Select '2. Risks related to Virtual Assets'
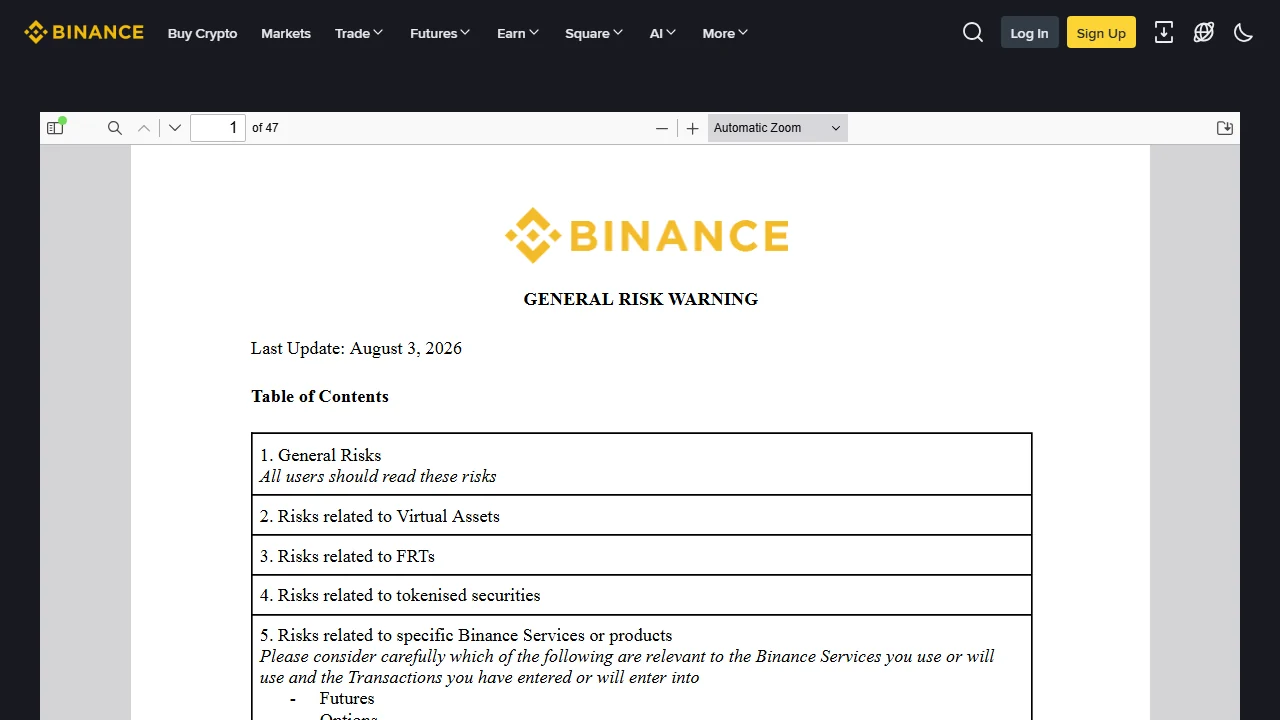Screen dimensions: 1280x720 (x=642, y=516)
